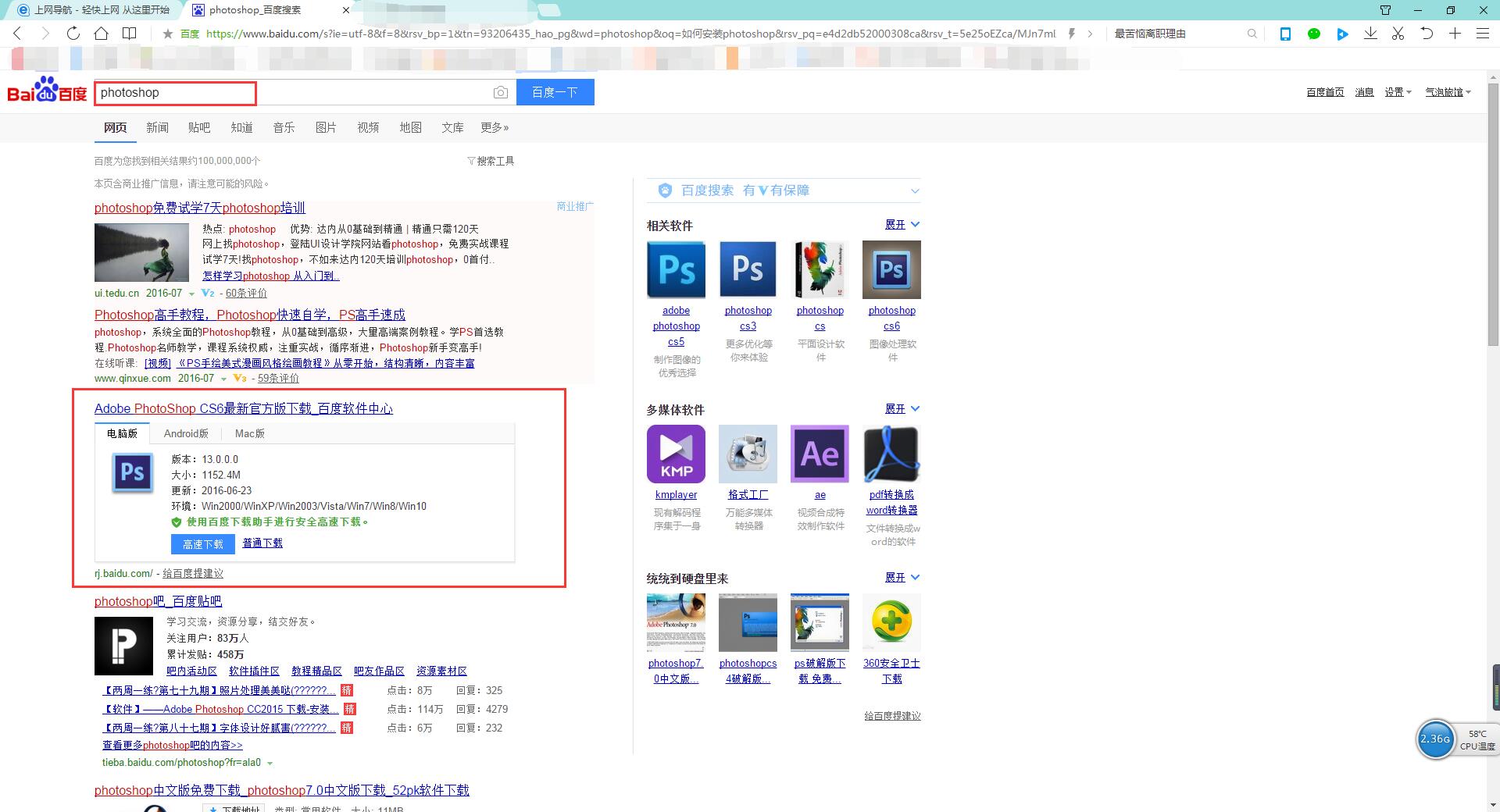Open adobe photoshop cs5 software icon
This screenshot has height=812, width=1500.
676,270
